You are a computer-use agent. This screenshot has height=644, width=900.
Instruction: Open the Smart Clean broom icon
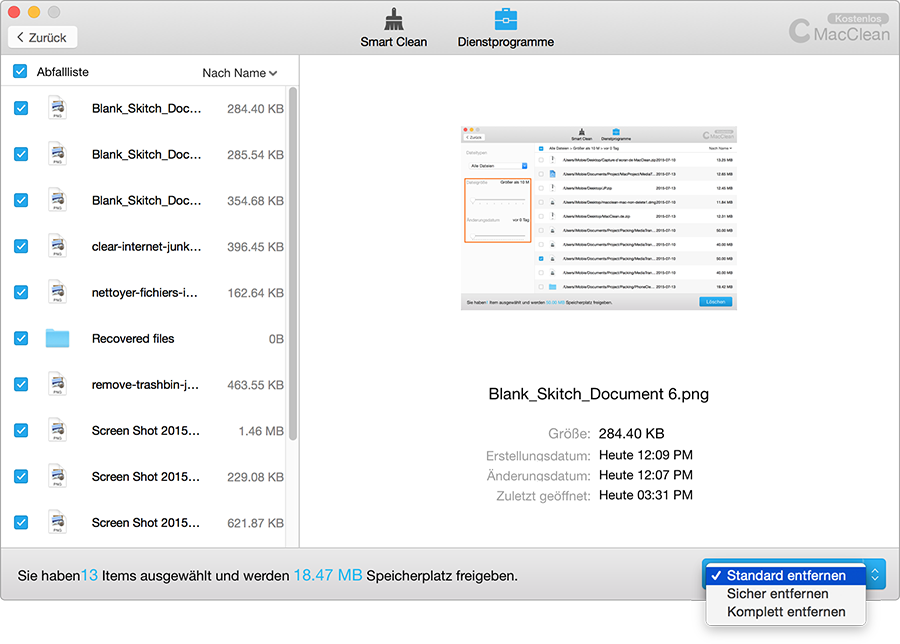(394, 20)
